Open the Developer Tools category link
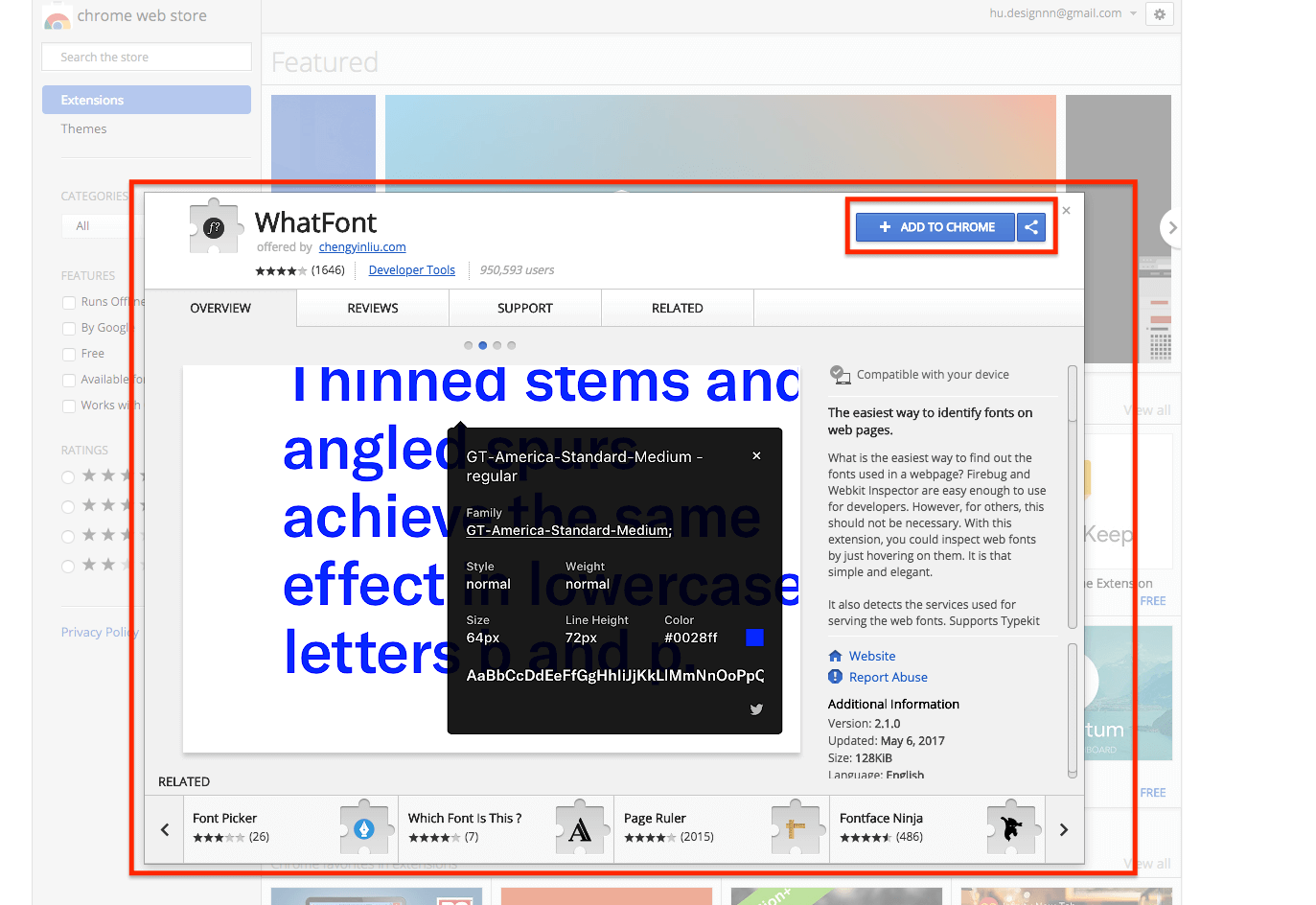 click(412, 270)
